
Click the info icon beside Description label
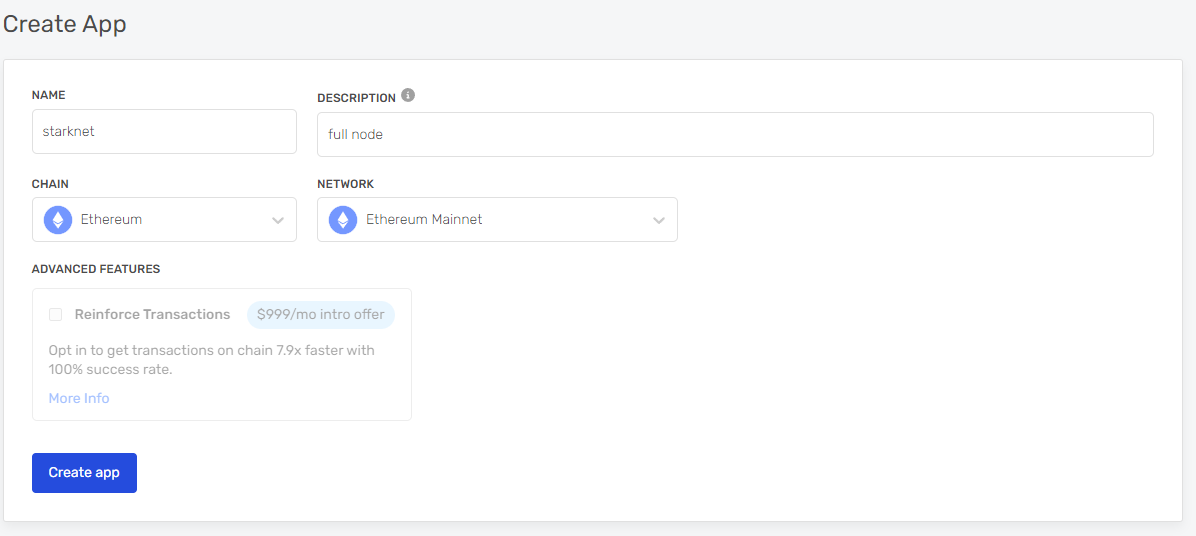(x=408, y=95)
